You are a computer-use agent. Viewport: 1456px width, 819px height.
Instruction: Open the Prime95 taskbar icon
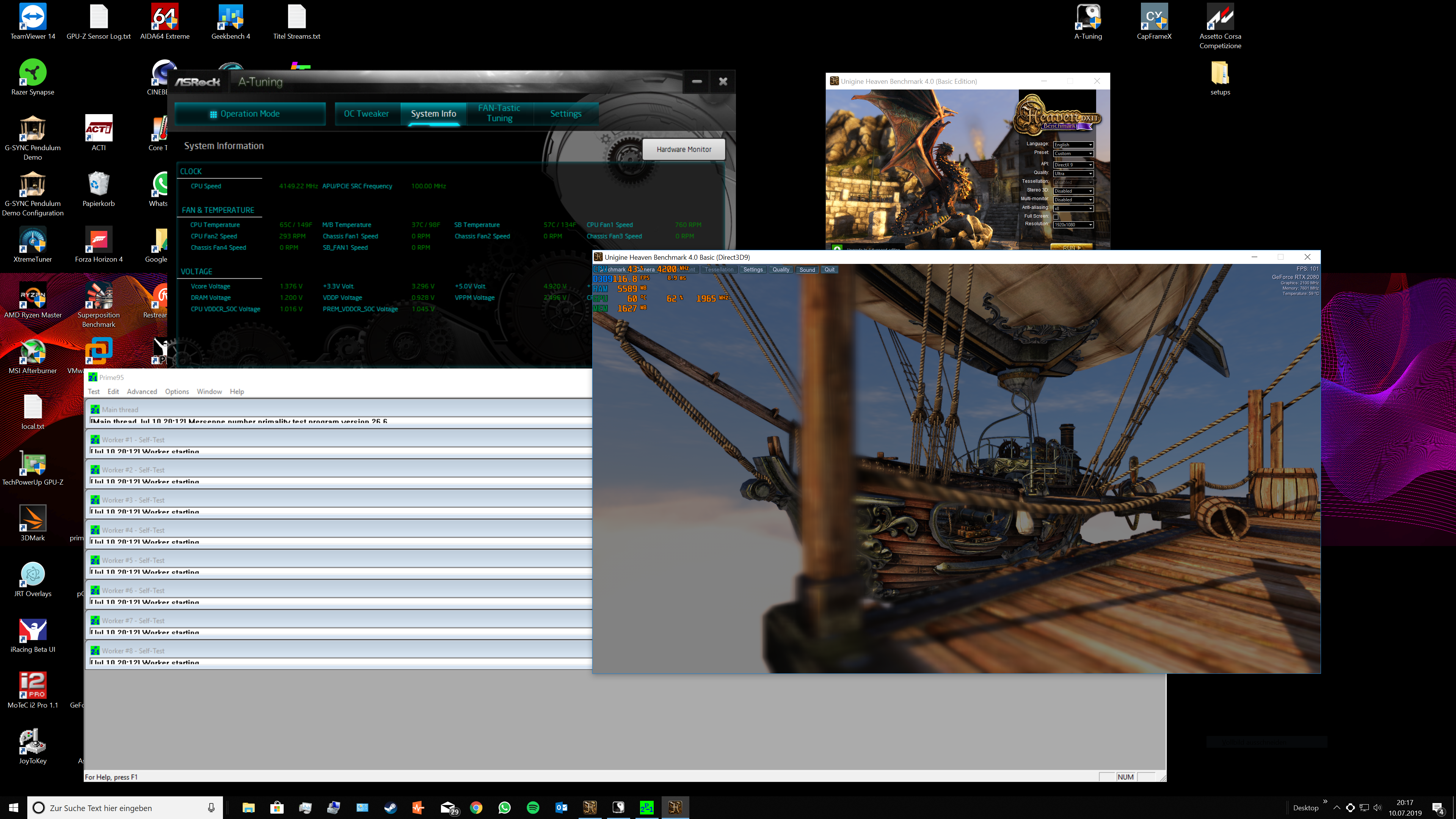[646, 807]
